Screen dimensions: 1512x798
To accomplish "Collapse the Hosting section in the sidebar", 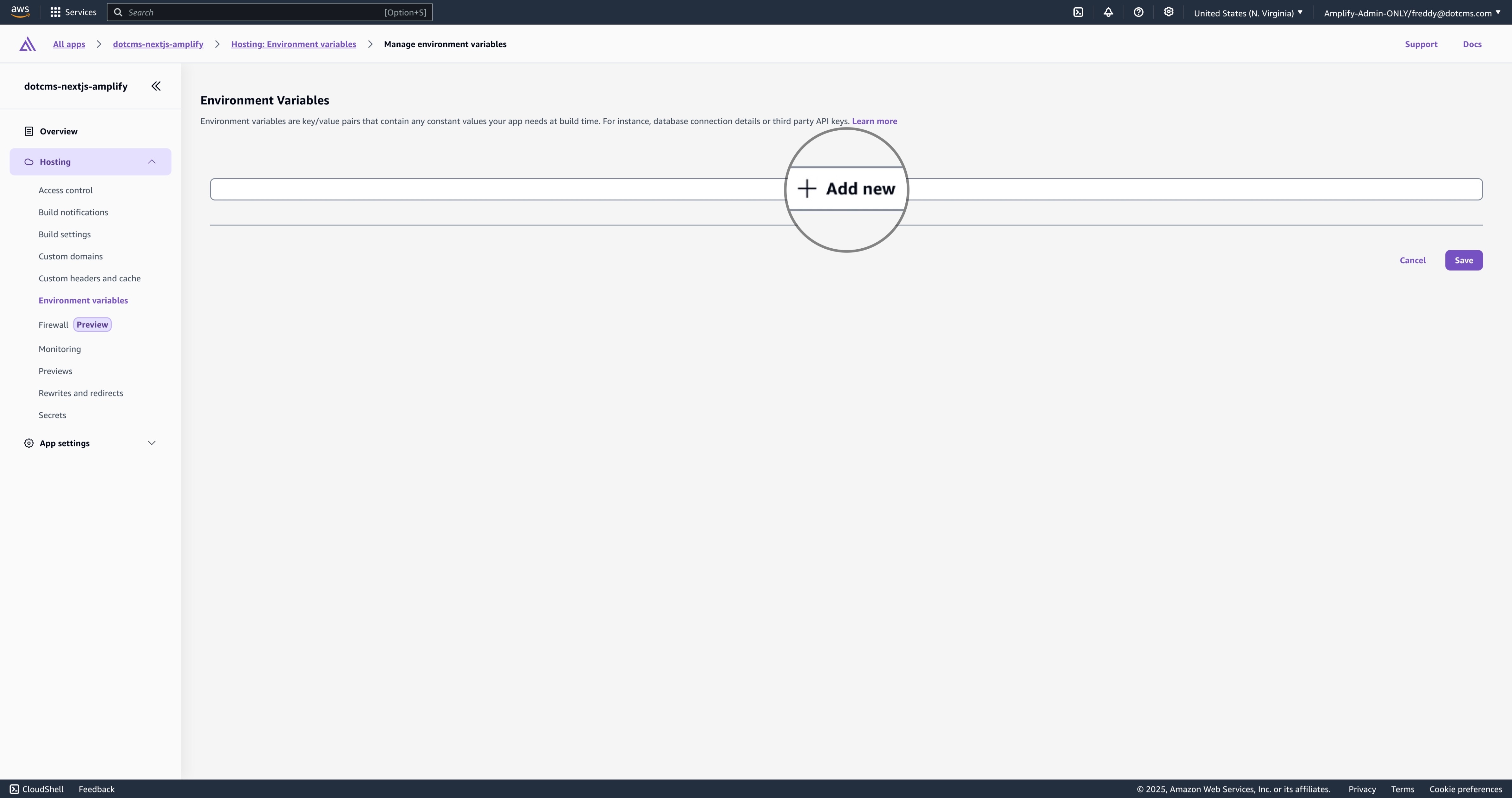I will [x=152, y=161].
